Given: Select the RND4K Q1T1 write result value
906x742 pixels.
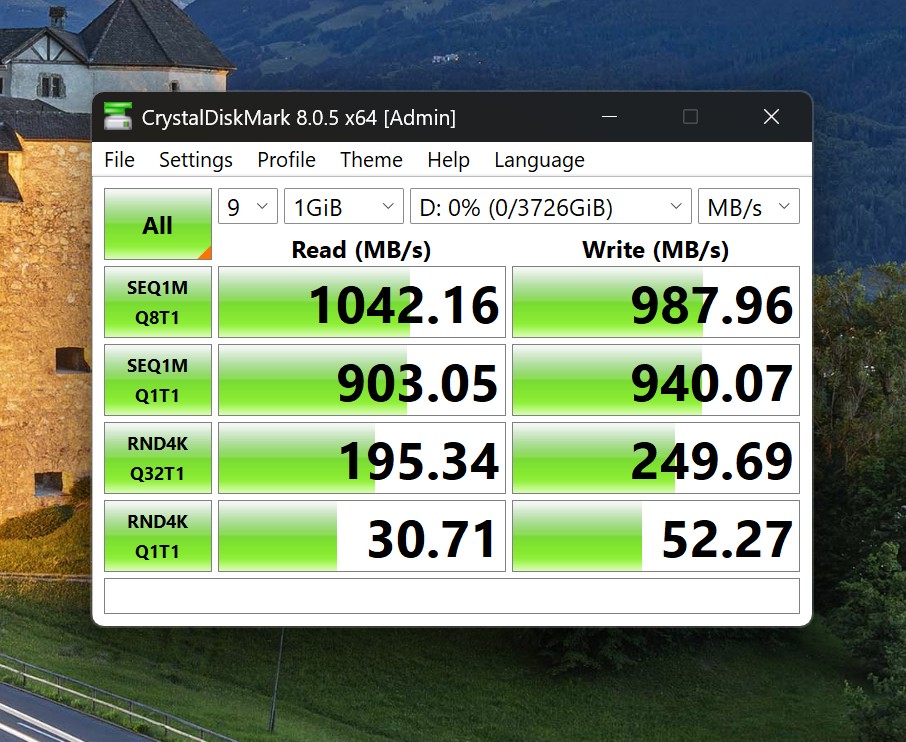Looking at the screenshot, I should (655, 536).
